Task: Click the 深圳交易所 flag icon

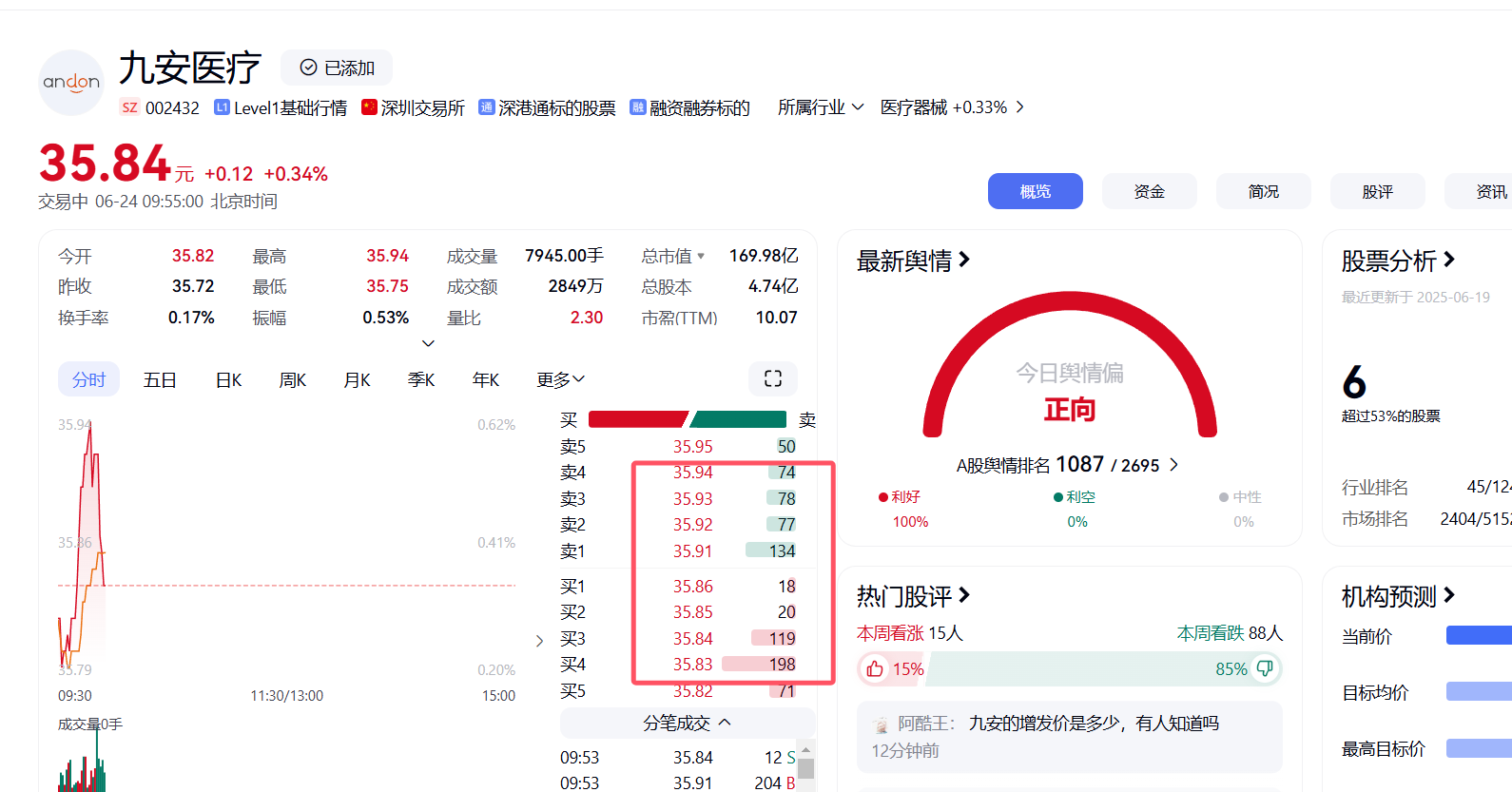Action: click(x=369, y=107)
